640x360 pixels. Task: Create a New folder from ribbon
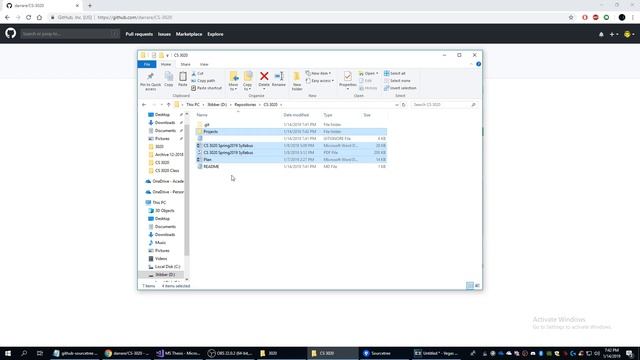[297, 81]
